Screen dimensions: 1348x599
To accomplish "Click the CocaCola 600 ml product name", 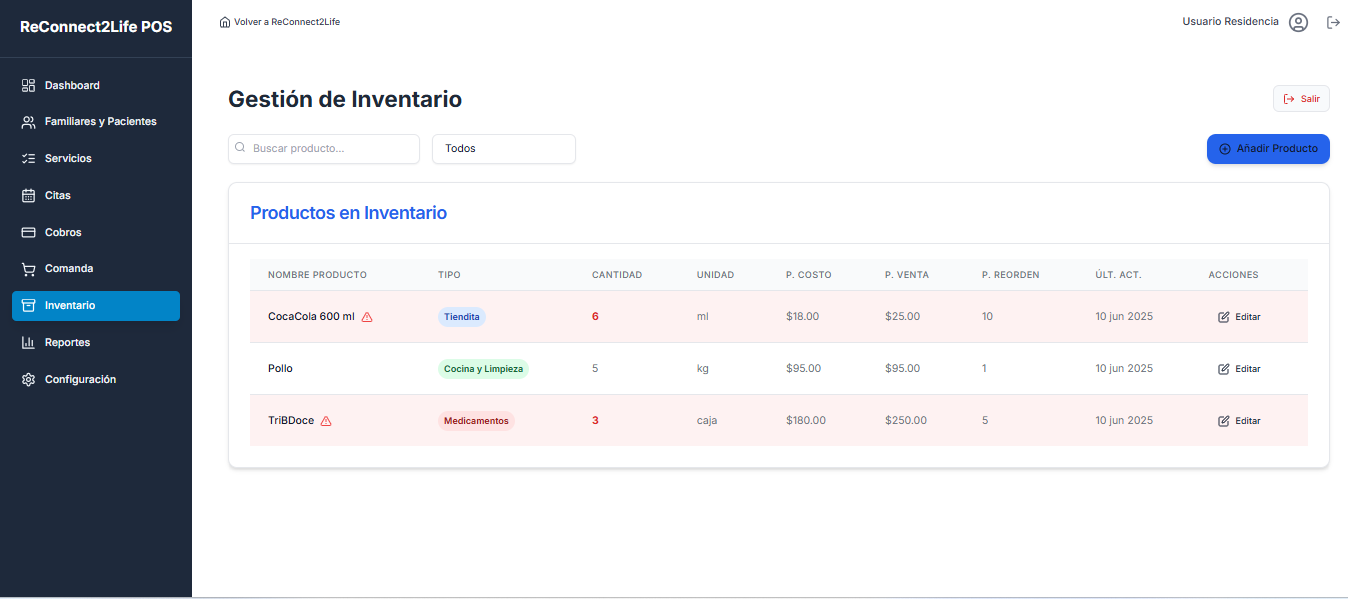I will pos(311,317).
